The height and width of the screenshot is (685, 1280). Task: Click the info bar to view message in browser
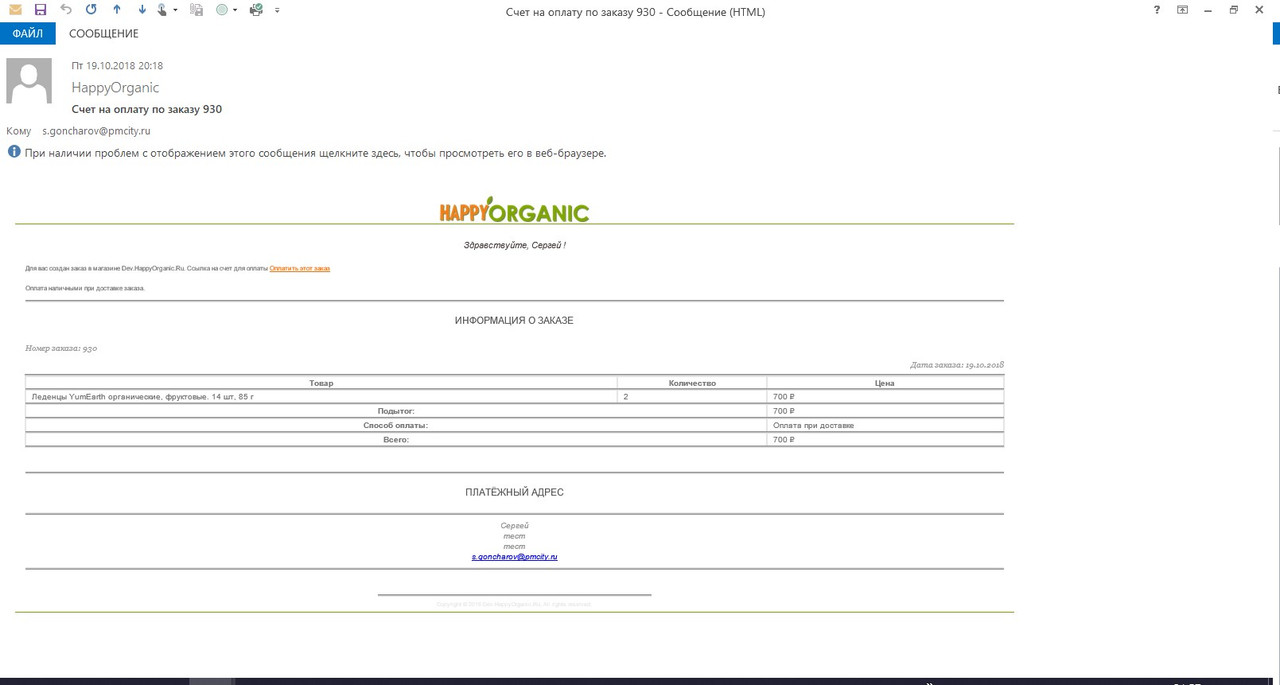click(x=315, y=153)
